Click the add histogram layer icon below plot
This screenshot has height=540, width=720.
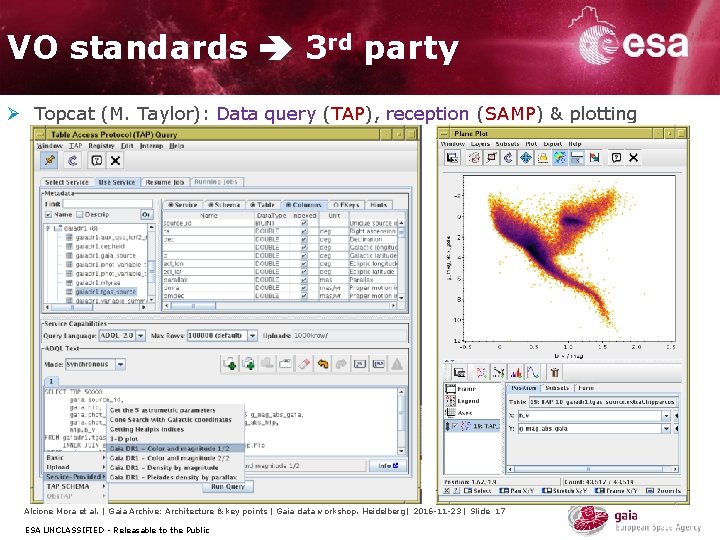pyautogui.click(x=516, y=372)
